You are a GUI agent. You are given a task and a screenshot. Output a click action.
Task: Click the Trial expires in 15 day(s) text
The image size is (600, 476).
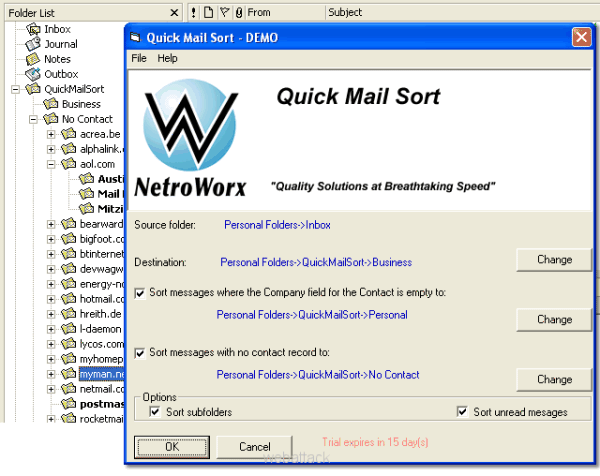(x=375, y=442)
